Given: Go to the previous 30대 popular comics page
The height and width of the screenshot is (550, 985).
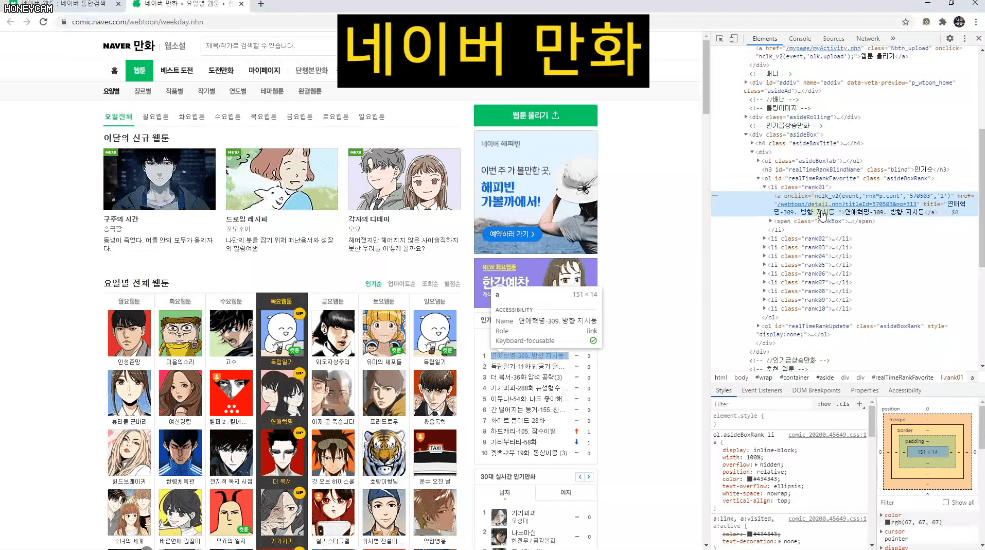Looking at the screenshot, I should [580, 477].
